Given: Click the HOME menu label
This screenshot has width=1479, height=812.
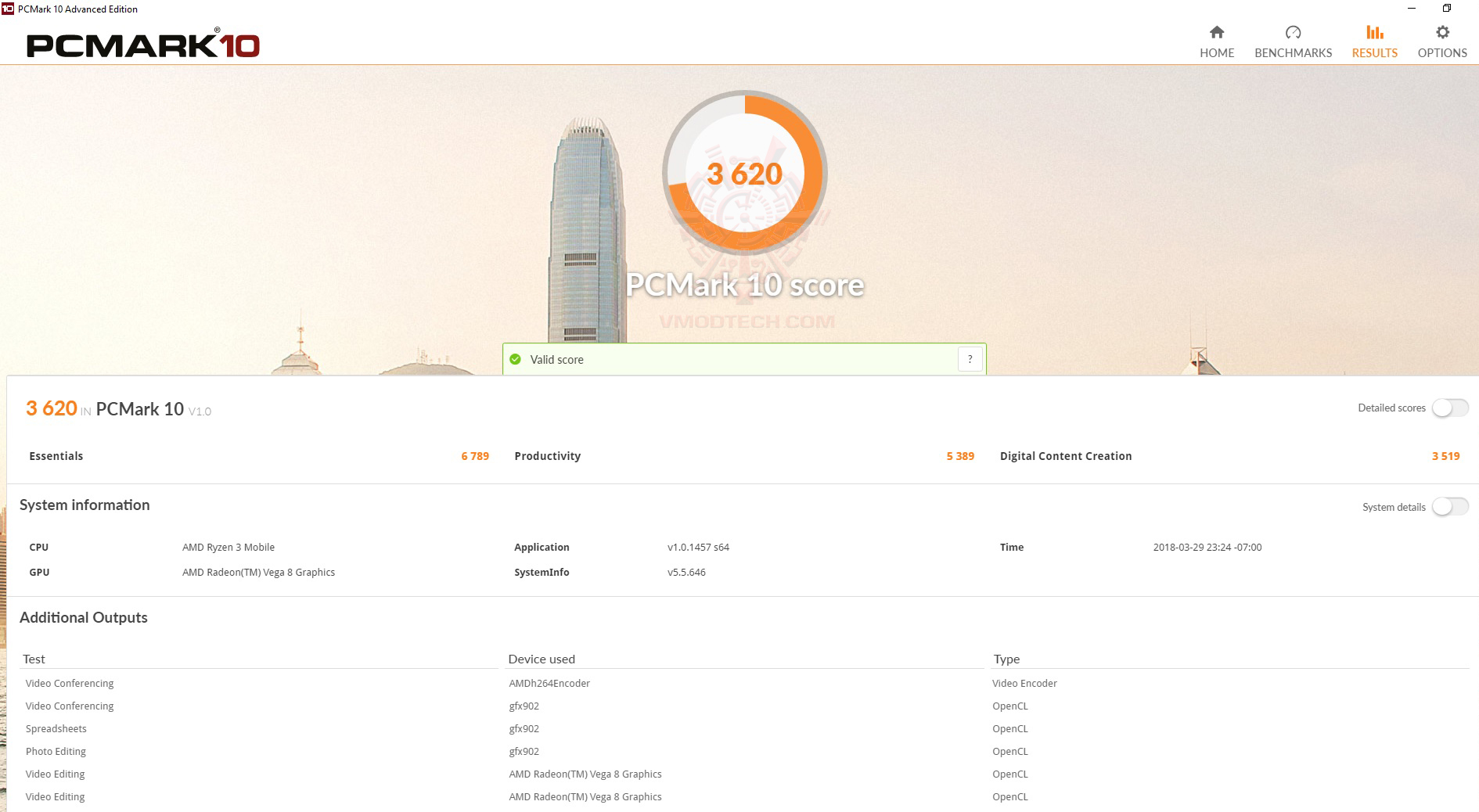Looking at the screenshot, I should tap(1217, 52).
